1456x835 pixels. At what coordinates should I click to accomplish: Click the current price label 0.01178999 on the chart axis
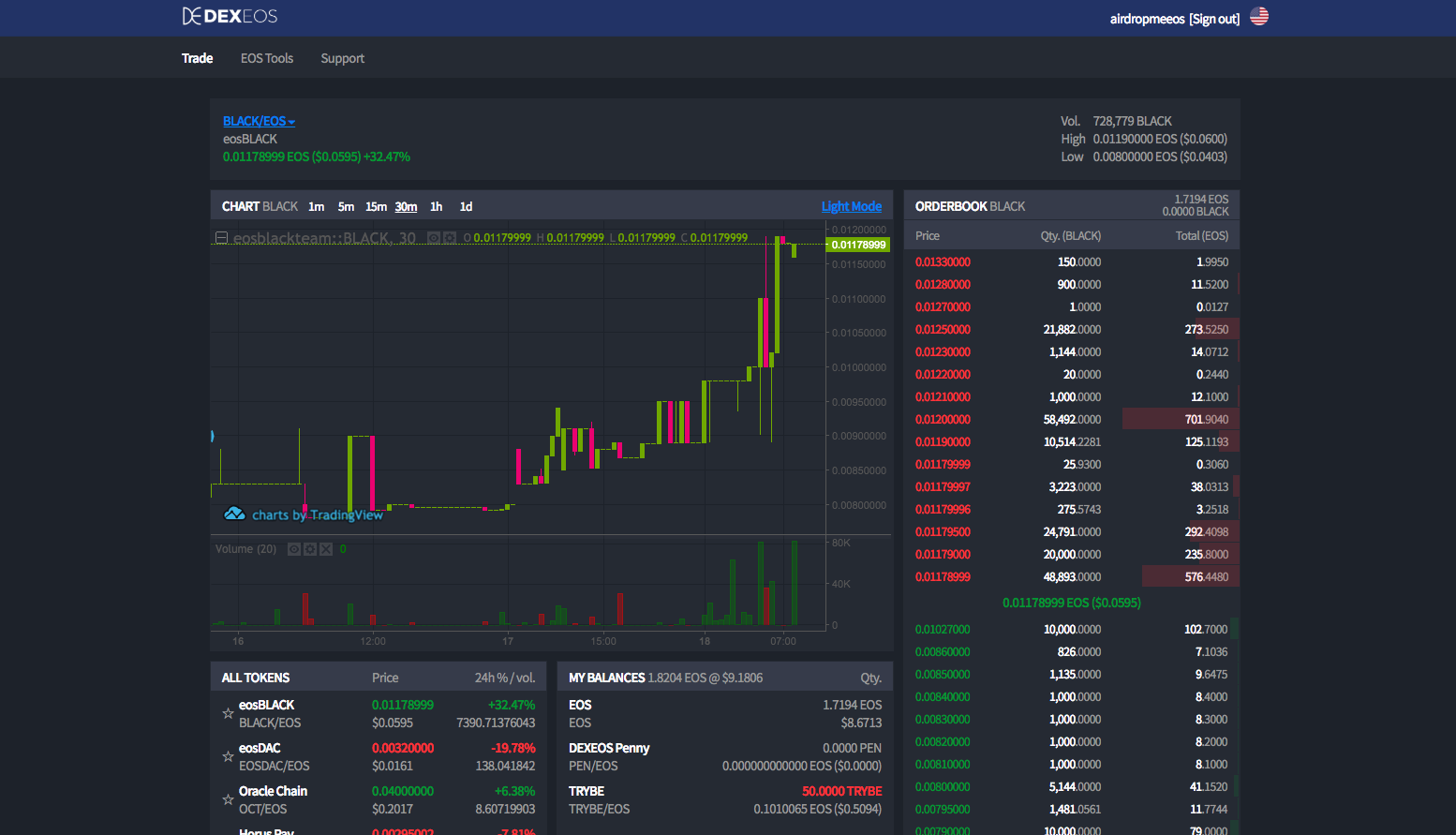858,245
